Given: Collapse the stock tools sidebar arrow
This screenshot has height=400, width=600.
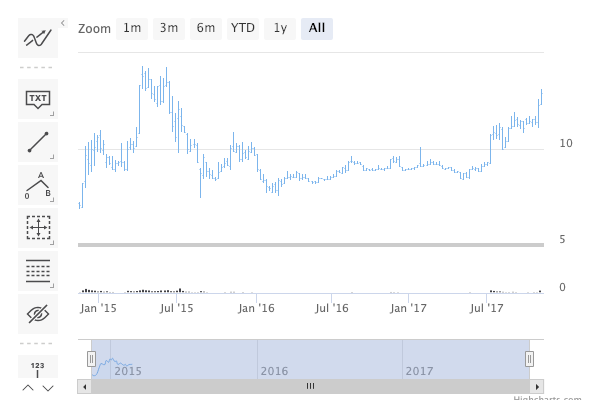Looking at the screenshot, I should tap(62, 23).
